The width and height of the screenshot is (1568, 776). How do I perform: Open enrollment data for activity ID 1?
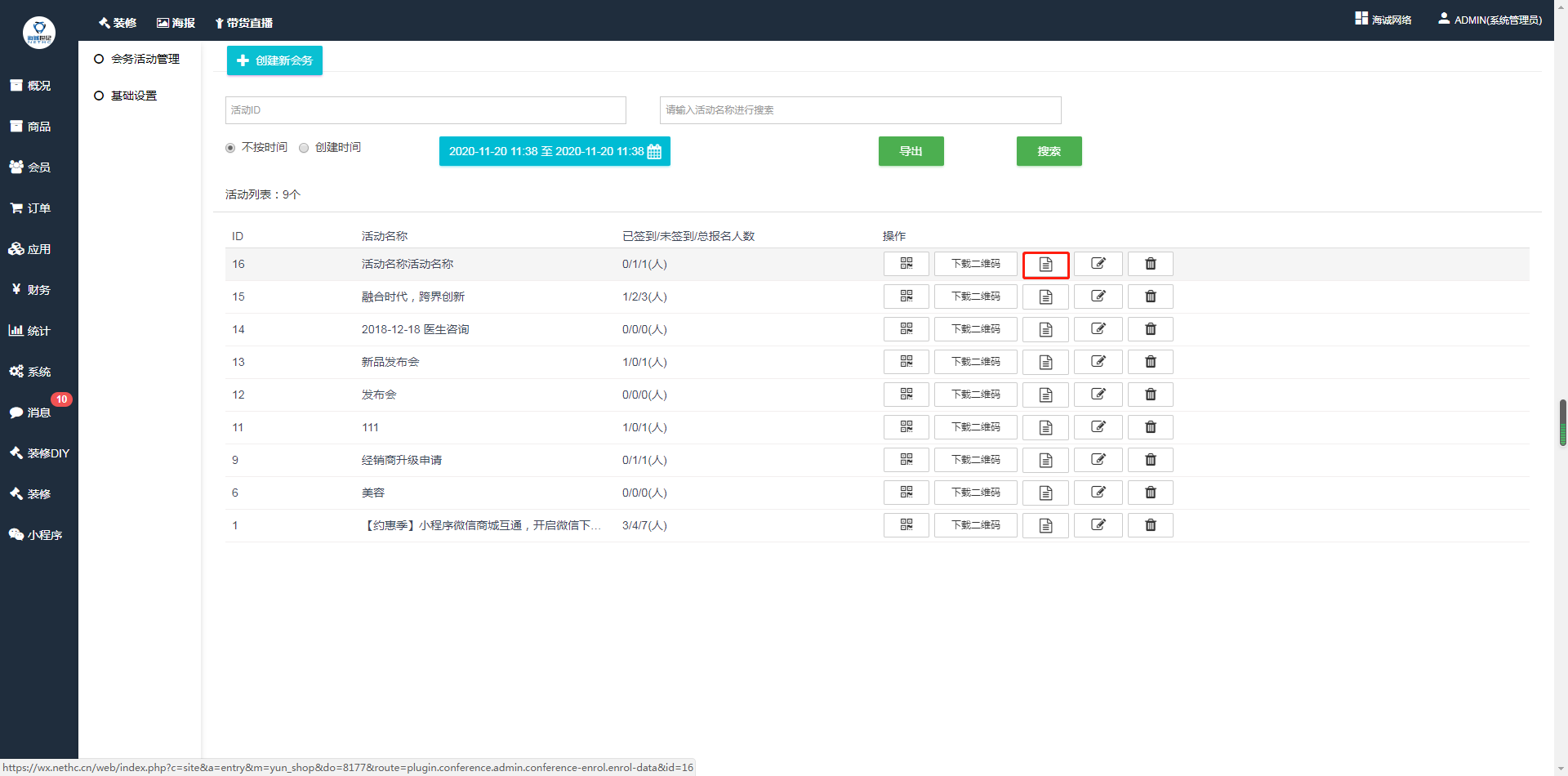pos(1045,525)
